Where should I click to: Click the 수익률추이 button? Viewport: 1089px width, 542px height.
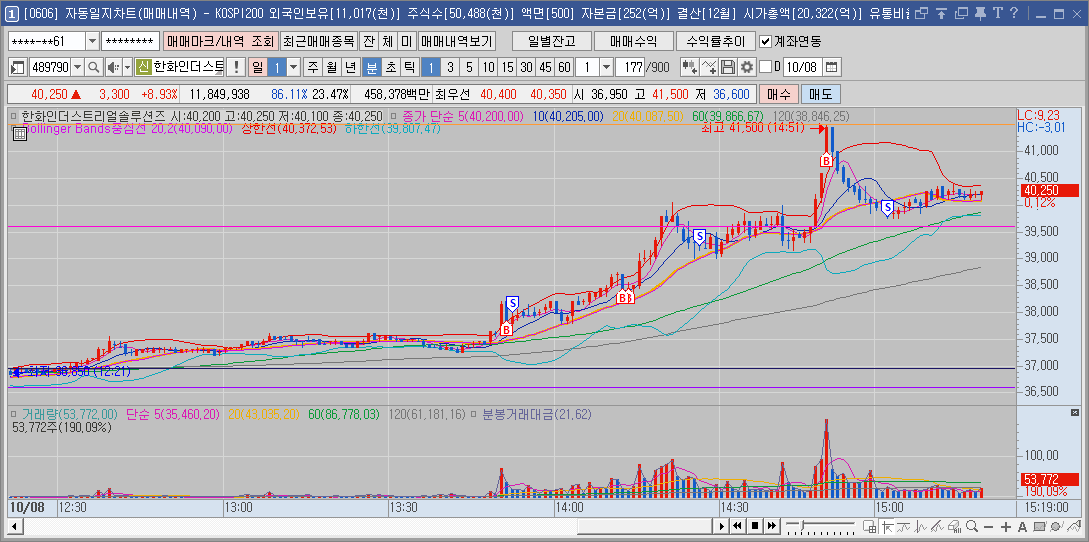point(715,41)
